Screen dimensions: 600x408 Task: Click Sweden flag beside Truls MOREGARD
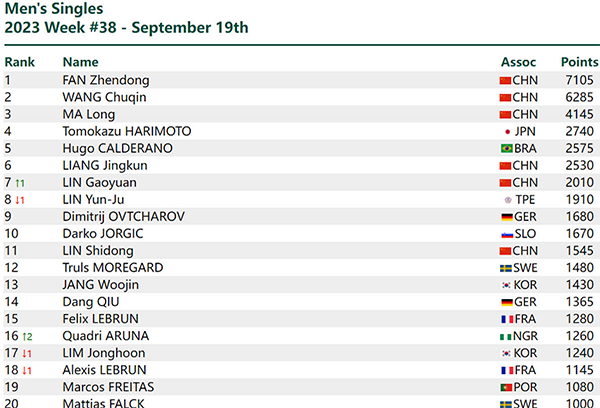[x=505, y=268]
